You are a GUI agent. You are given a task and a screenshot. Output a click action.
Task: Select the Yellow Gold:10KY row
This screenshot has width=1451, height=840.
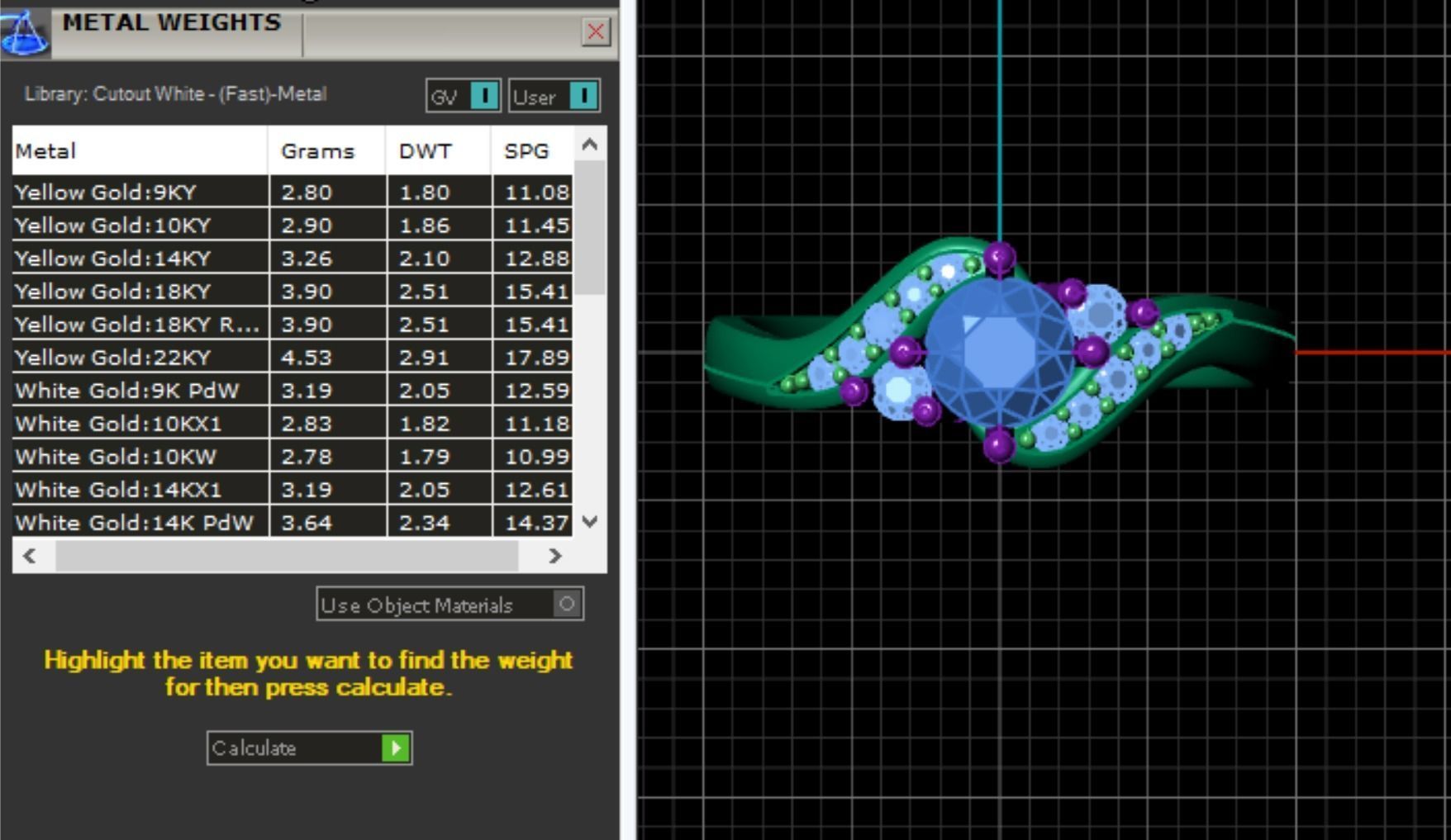click(293, 225)
